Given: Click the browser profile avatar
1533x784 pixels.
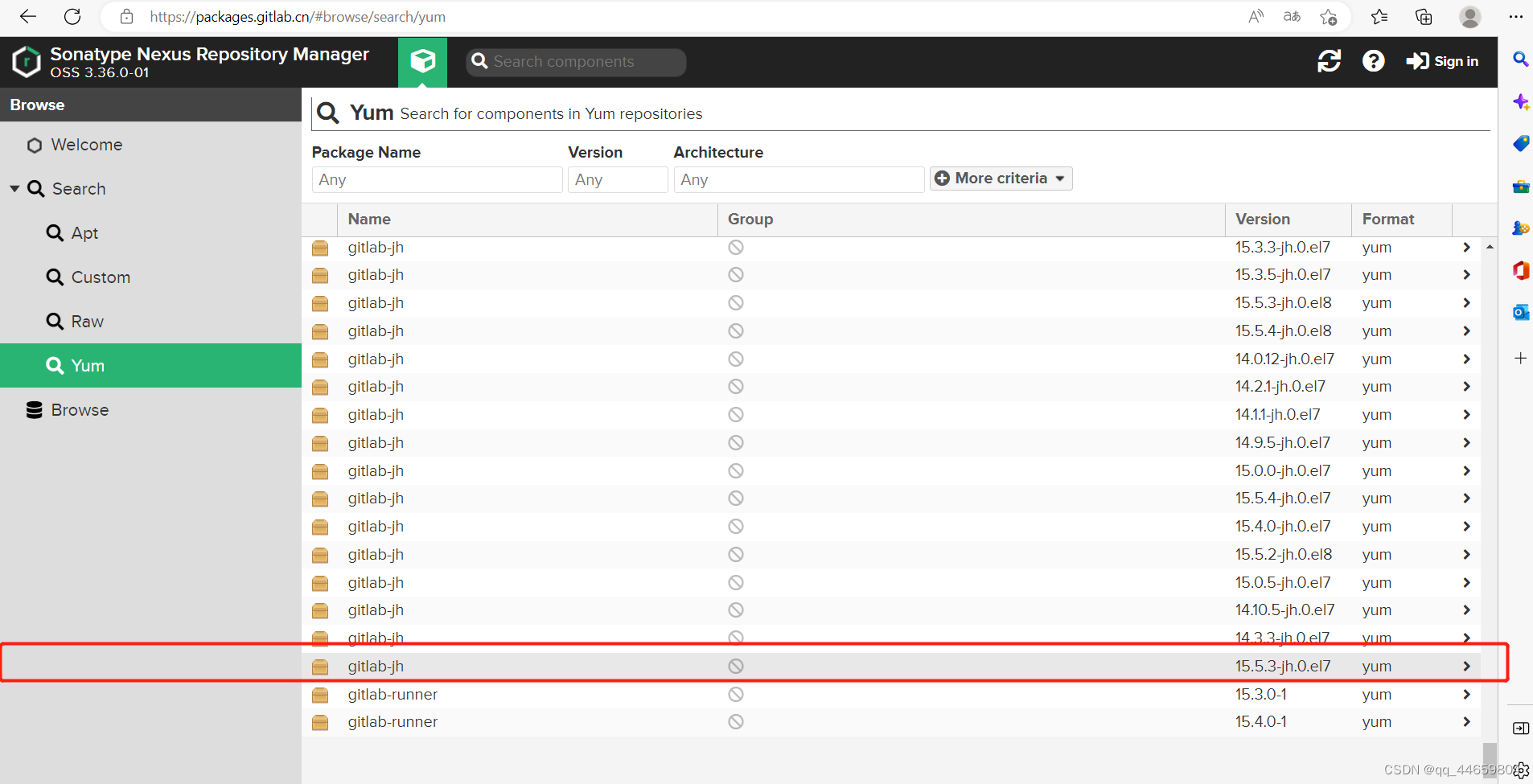Looking at the screenshot, I should click(1470, 16).
